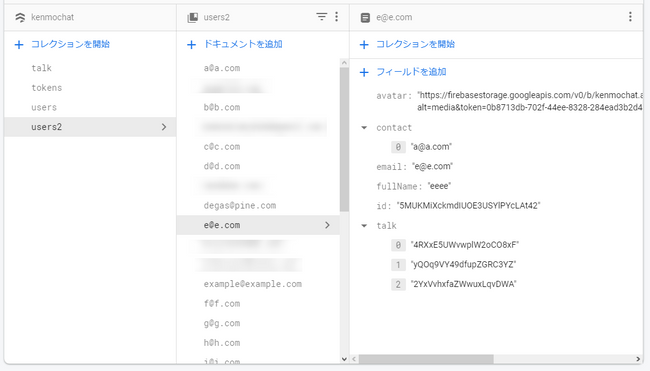The width and height of the screenshot is (650, 371).
Task: Collapse the contact array field
Action: (364, 128)
